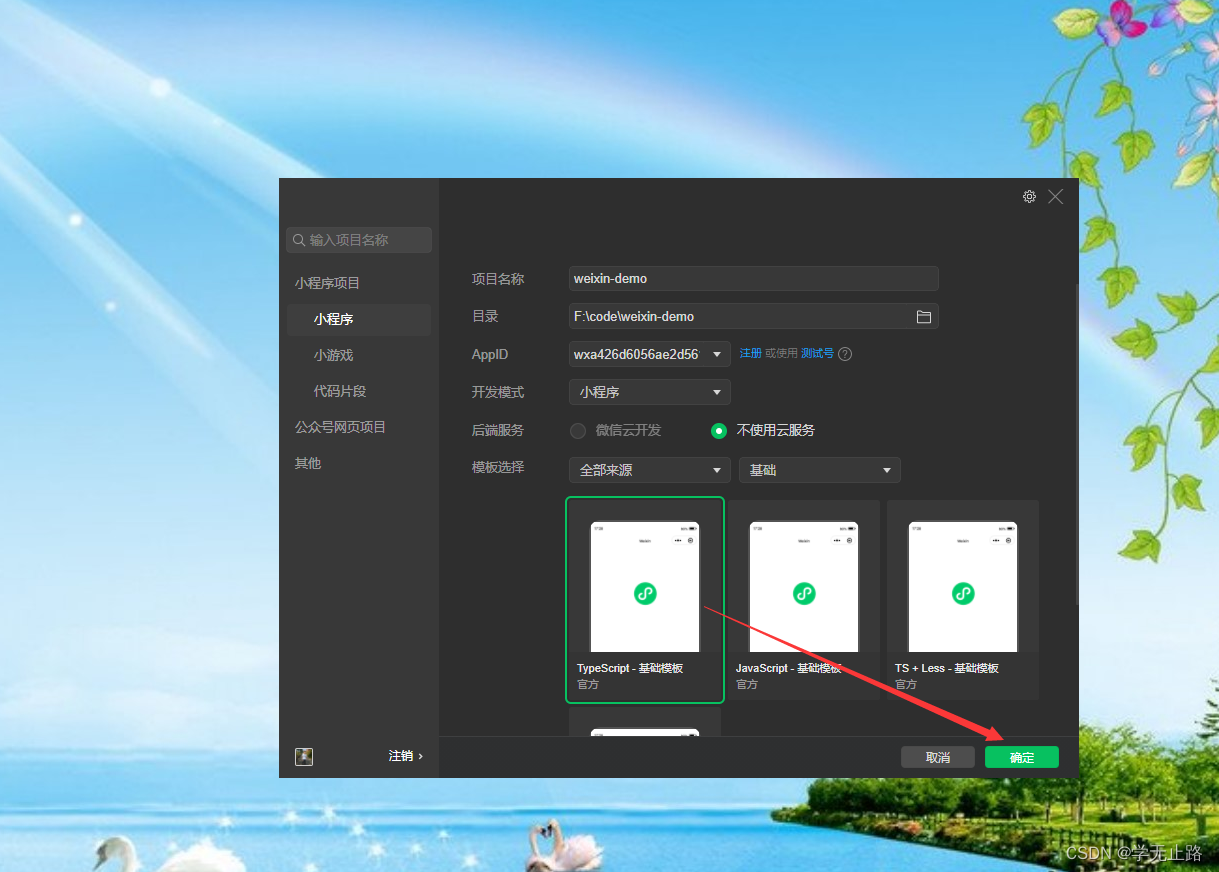Click 小程序项目 heading in sidebar
The image size is (1219, 872).
pyautogui.click(x=327, y=283)
